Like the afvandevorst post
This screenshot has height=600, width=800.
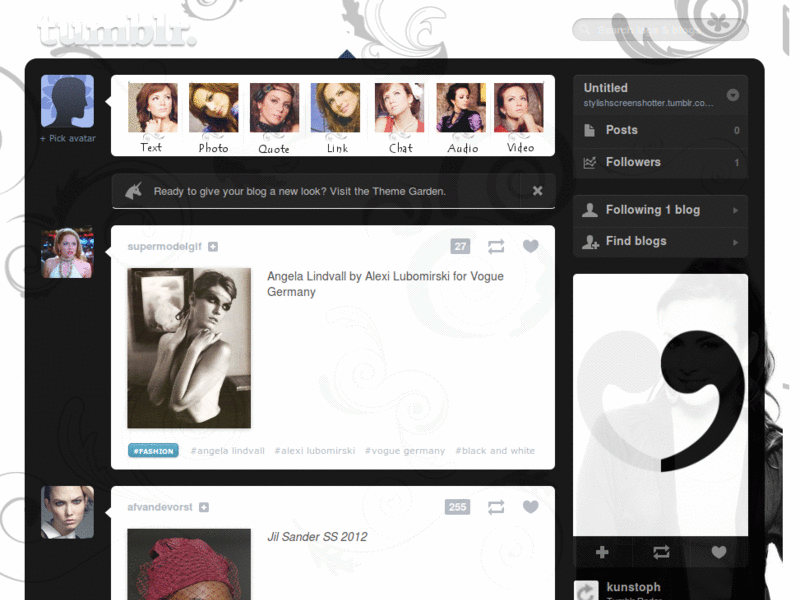coord(531,507)
